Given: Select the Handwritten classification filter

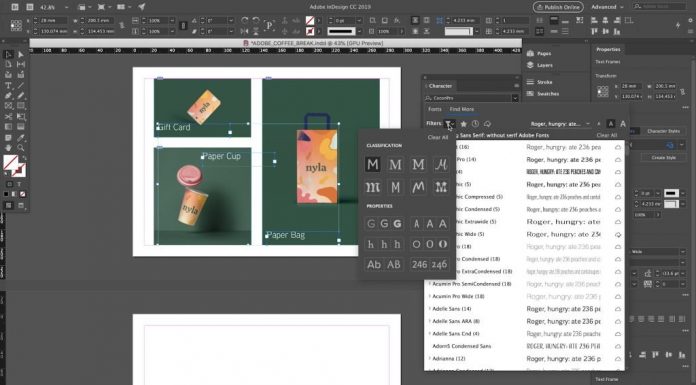Looking at the screenshot, I should coord(418,187).
